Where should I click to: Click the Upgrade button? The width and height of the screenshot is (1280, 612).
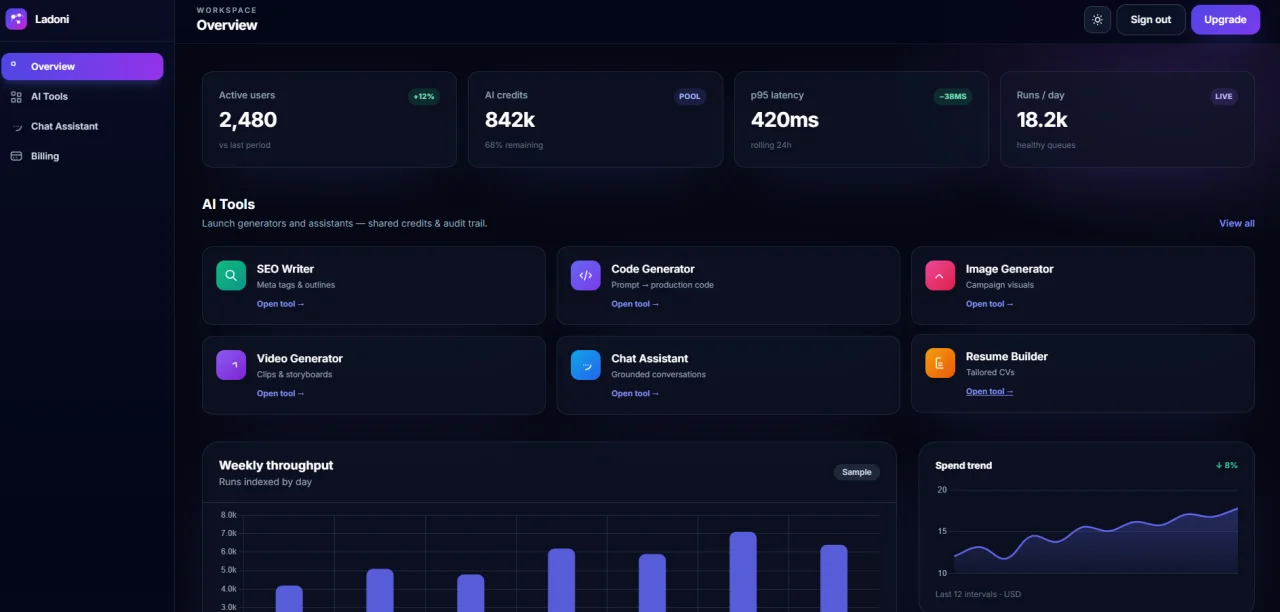[x=1225, y=20]
